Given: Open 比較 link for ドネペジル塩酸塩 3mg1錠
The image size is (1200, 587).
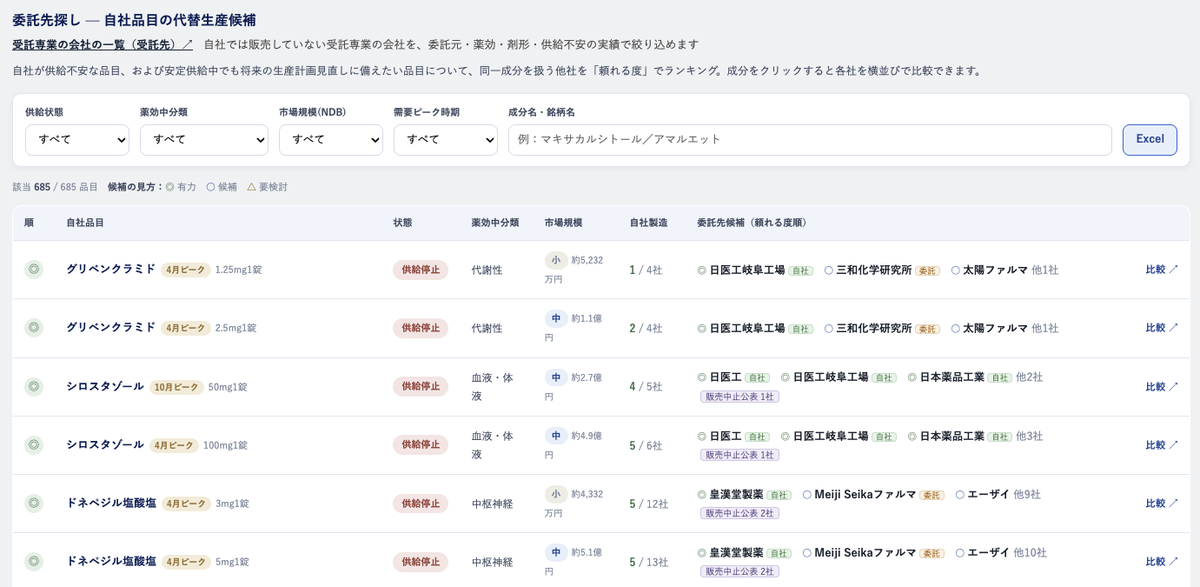Looking at the screenshot, I should [x=1162, y=503].
